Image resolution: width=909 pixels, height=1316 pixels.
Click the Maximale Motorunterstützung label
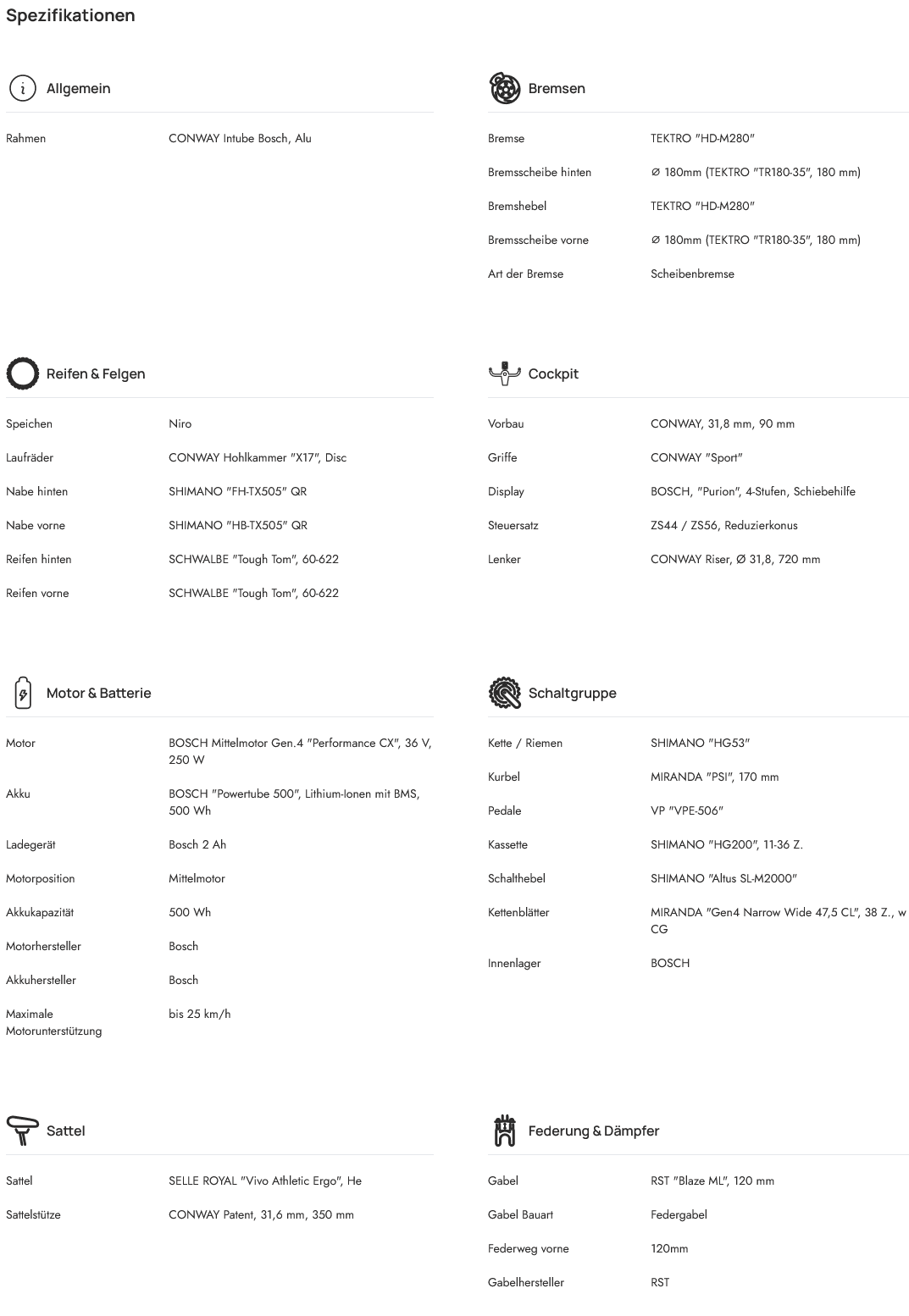53,1022
